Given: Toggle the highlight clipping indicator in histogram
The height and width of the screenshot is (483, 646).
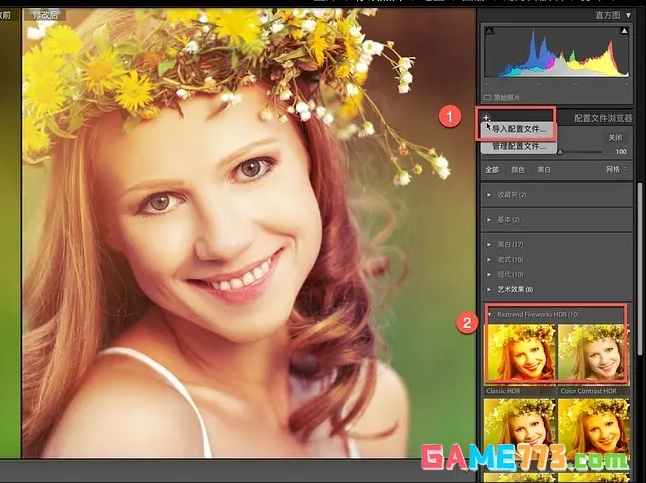Looking at the screenshot, I should [624, 31].
